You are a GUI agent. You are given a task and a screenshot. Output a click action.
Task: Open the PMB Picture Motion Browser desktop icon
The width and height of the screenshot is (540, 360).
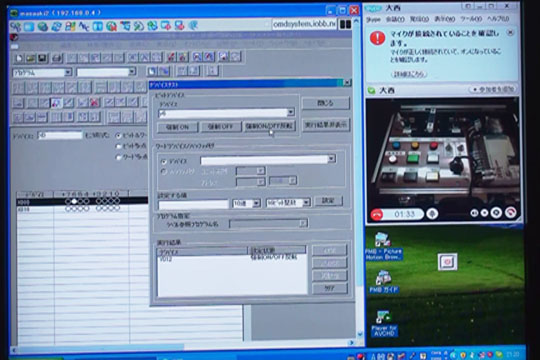383,246
